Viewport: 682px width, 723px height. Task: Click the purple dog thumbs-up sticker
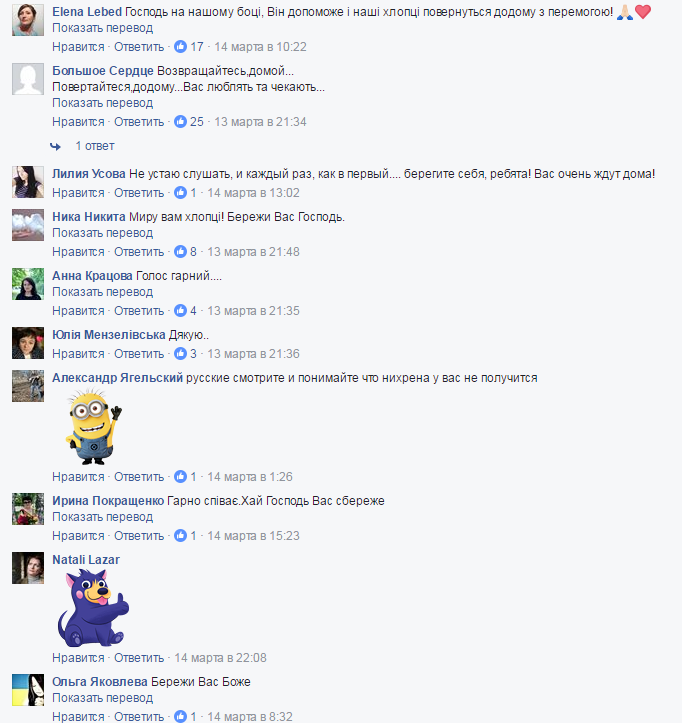click(93, 608)
